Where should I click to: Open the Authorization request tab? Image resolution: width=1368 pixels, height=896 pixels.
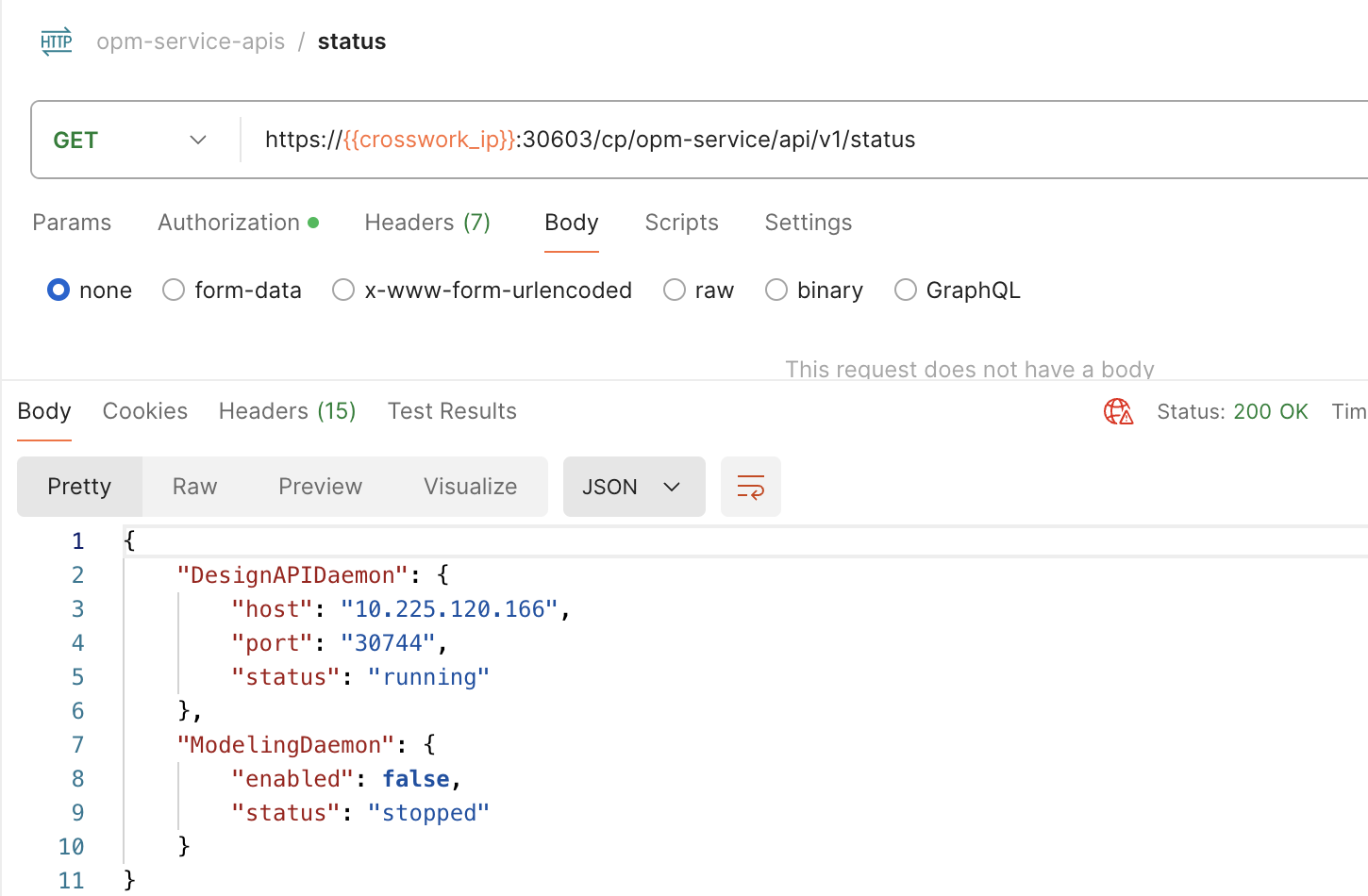point(238,223)
